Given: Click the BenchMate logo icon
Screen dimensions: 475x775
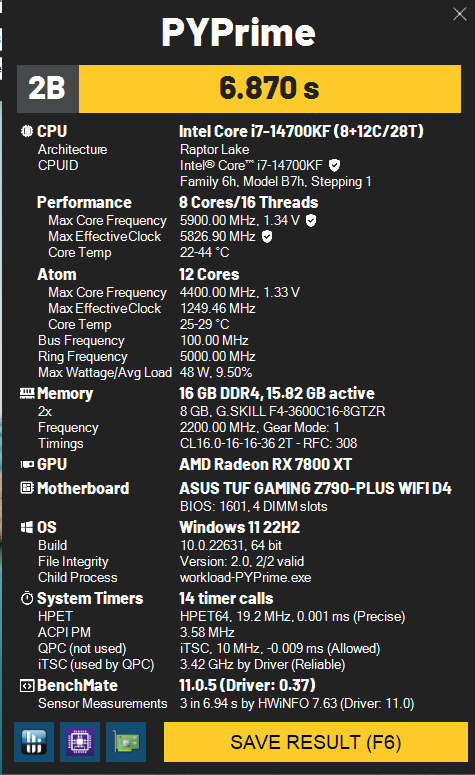Looking at the screenshot, I should (27, 686).
